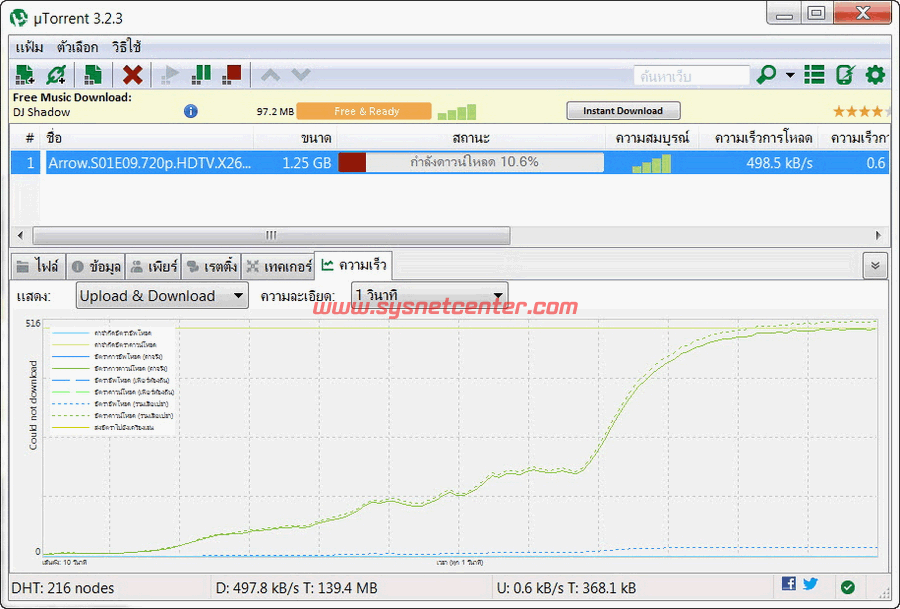Expand the search engine dropdown arrow

pyautogui.click(x=790, y=75)
